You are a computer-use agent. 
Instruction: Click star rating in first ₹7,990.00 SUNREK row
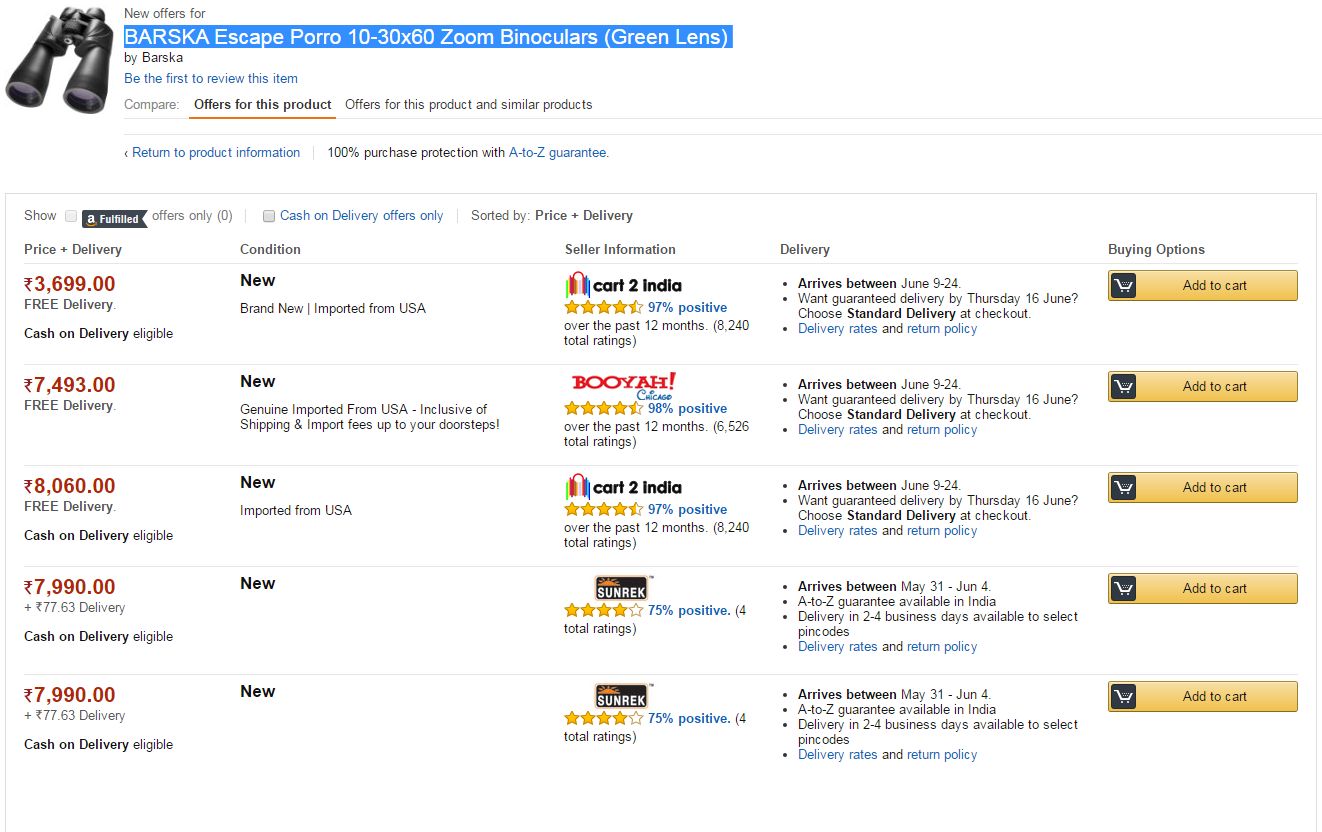click(603, 610)
